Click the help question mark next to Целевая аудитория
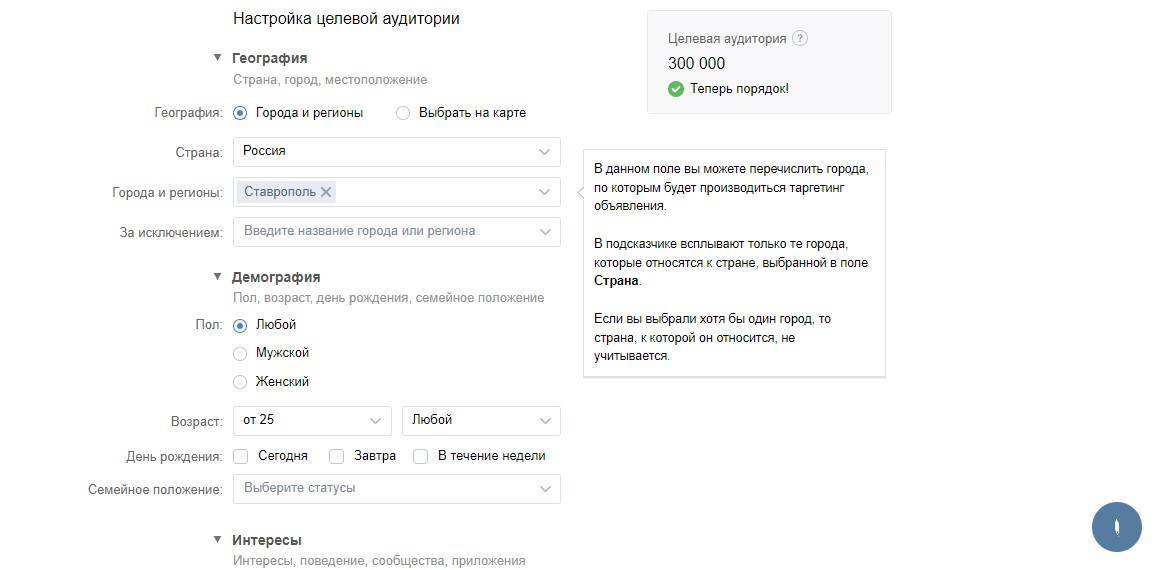 799,39
